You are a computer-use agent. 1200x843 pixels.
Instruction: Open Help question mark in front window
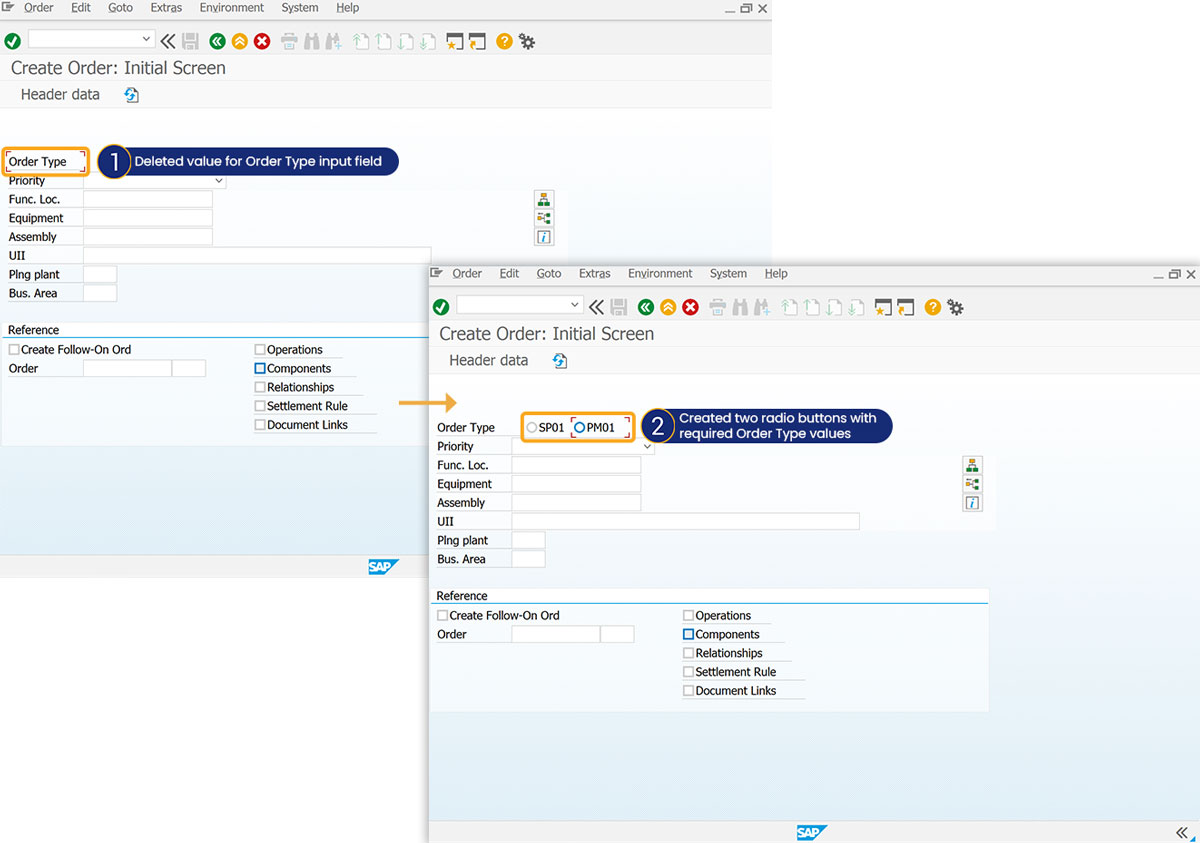933,307
